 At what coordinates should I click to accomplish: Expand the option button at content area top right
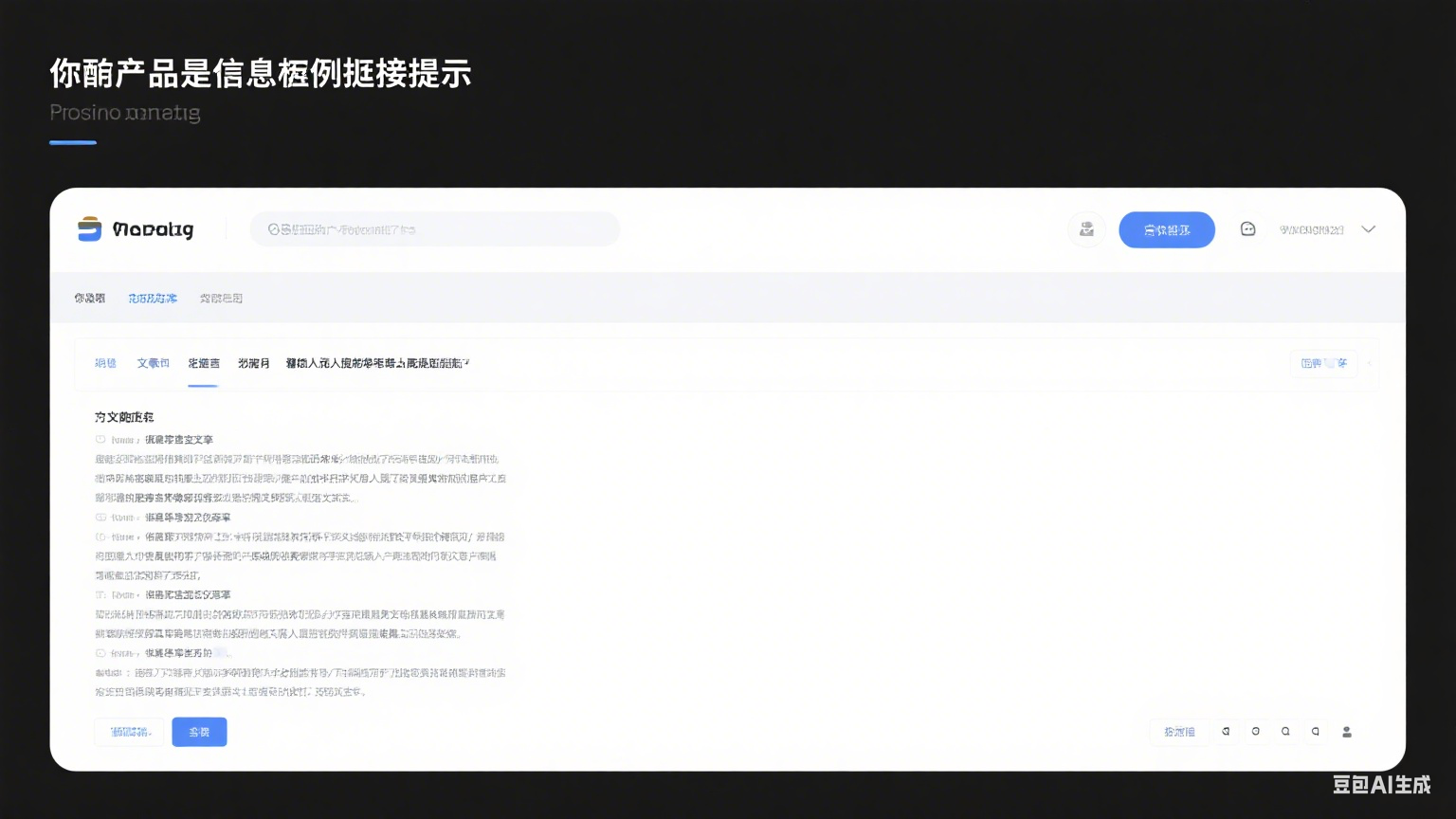tap(1323, 363)
